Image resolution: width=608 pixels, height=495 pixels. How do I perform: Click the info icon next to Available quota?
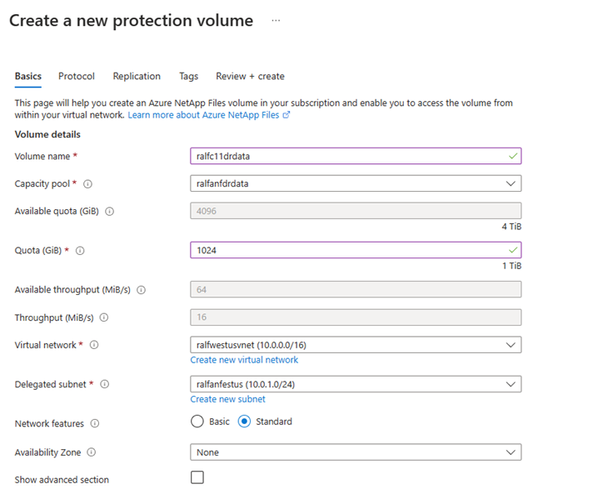(x=109, y=211)
